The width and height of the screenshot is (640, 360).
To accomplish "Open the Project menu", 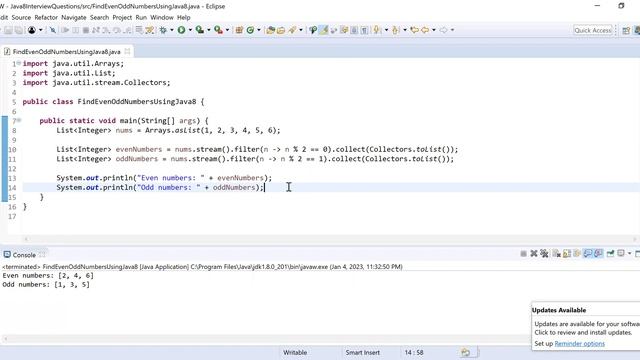I will point(122,18).
